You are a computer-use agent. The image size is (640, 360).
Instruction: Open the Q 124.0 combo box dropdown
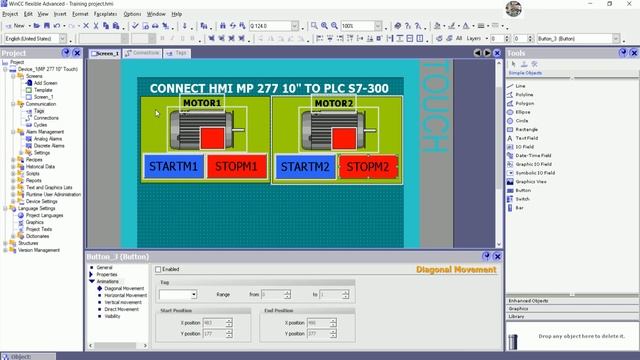[x=295, y=26]
